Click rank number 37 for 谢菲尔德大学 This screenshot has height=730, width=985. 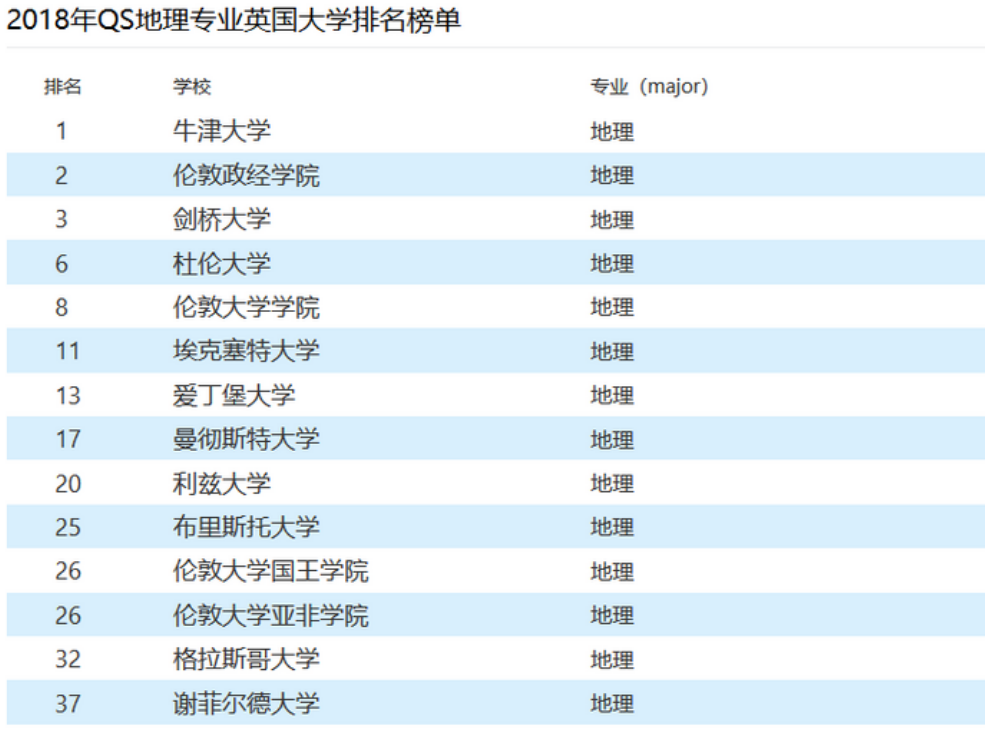click(x=68, y=703)
